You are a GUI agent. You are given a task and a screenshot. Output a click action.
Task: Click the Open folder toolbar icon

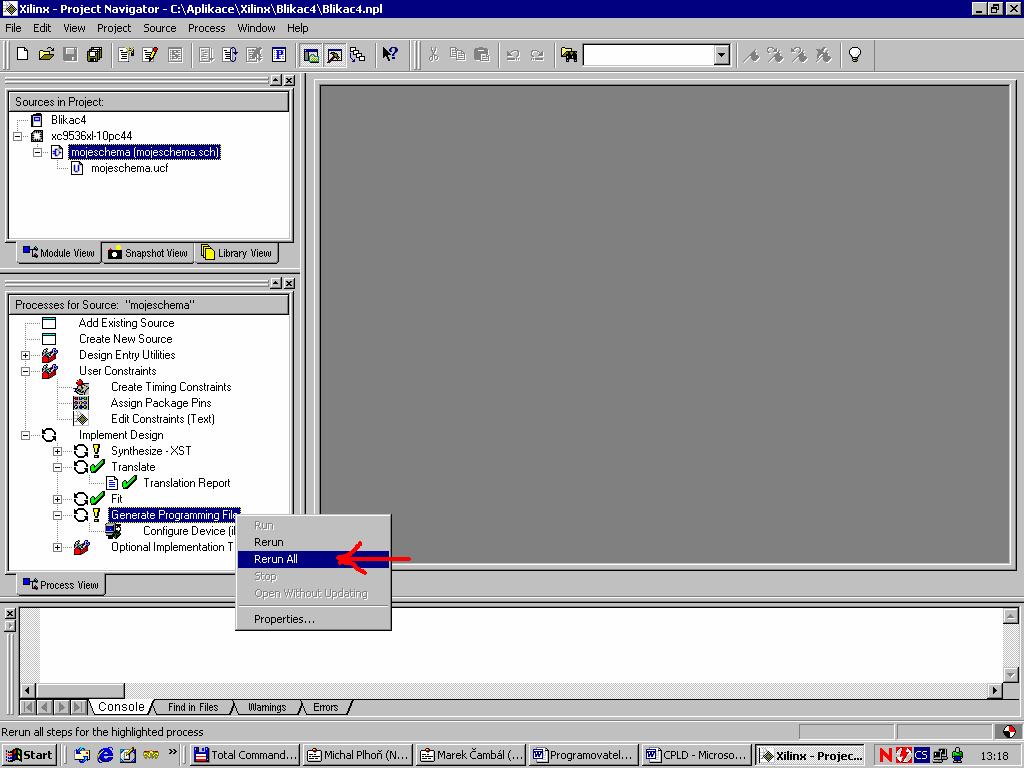coord(46,54)
